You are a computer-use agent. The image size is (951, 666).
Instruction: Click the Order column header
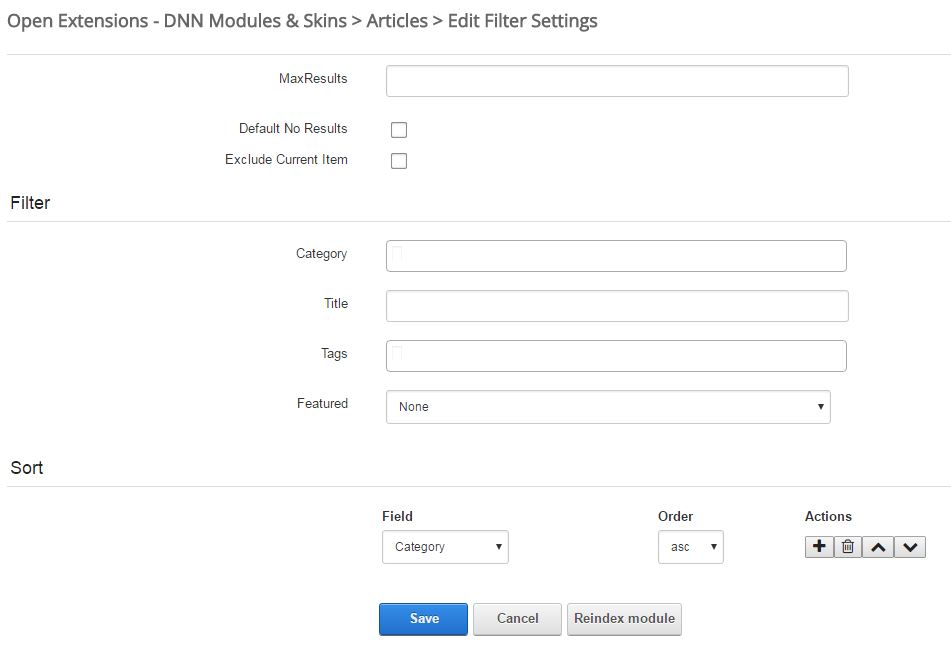675,516
